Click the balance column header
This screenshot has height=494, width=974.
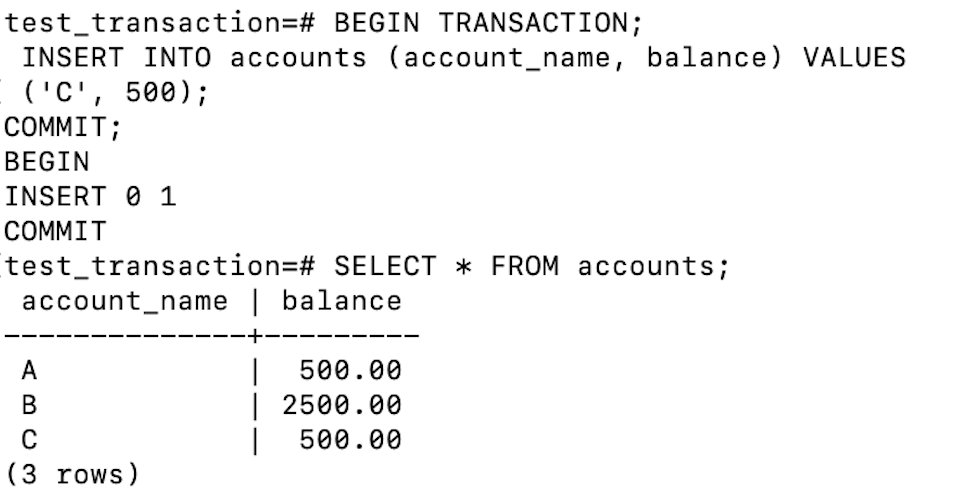(342, 301)
